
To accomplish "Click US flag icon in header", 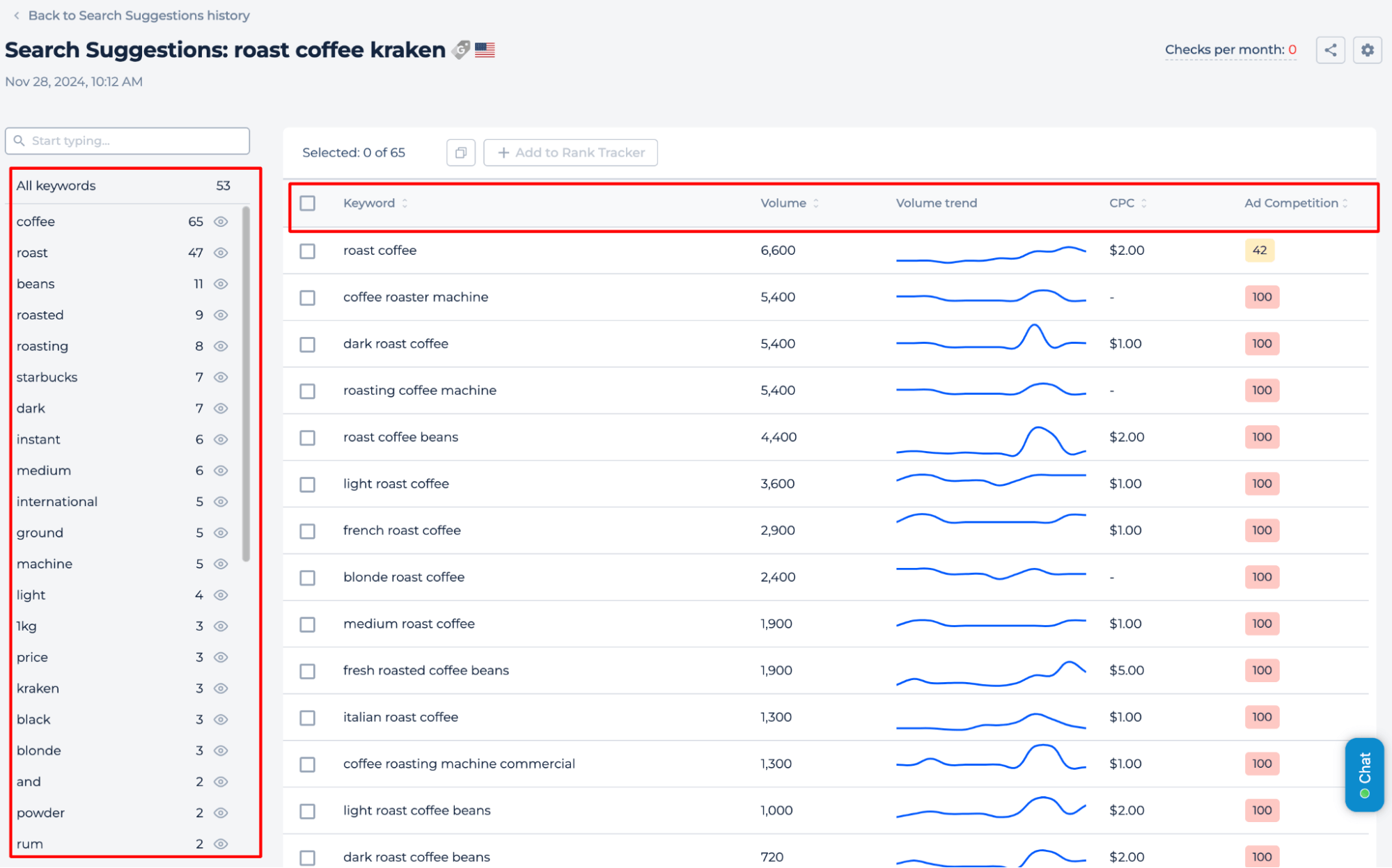I will 487,49.
